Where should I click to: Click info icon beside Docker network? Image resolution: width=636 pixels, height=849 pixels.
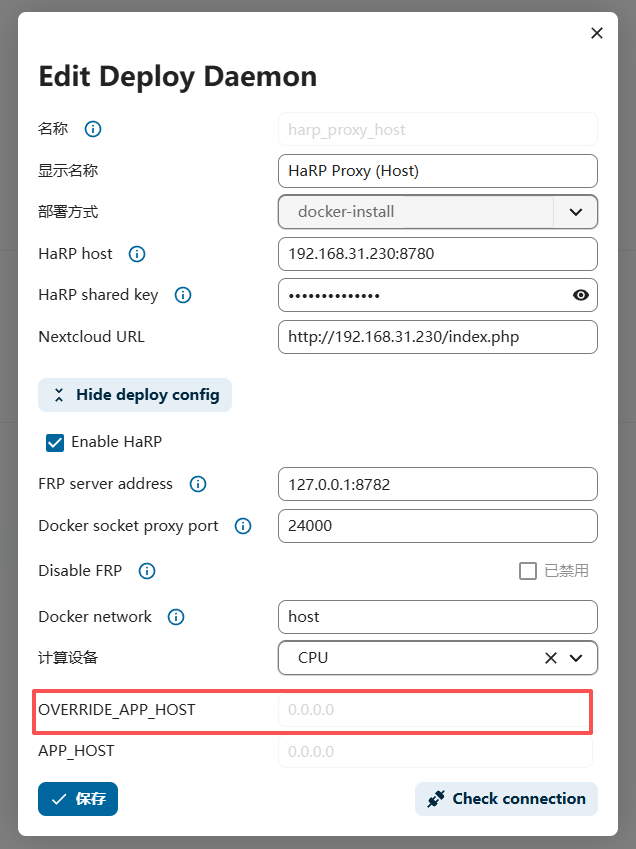pos(176,617)
